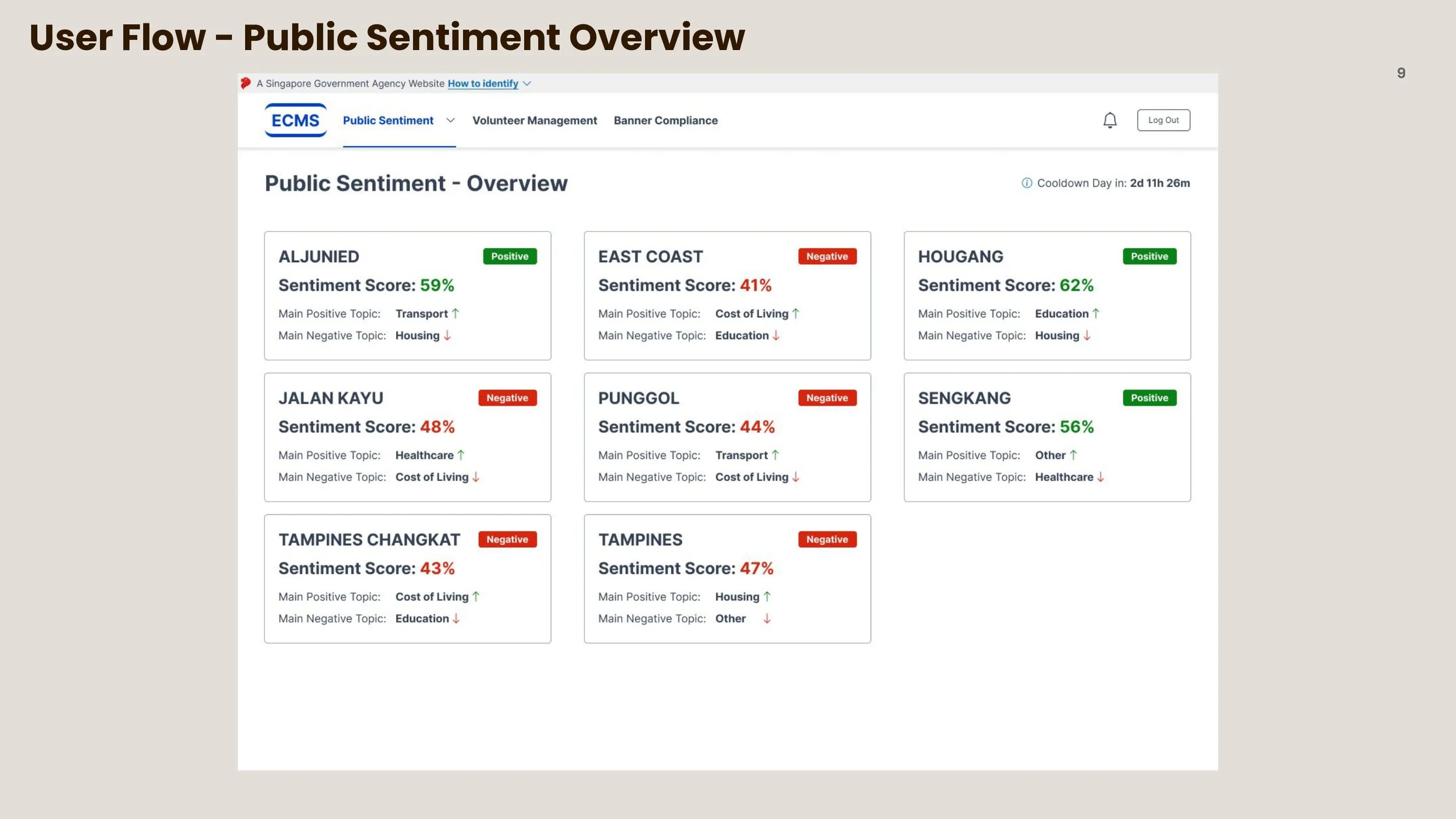Click up arrow beside Tampines Housing

click(767, 596)
